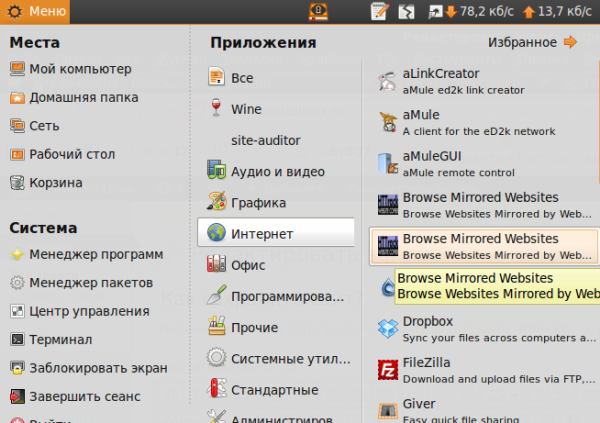Click upload speed 13,7 кб/с indicator

pyautogui.click(x=558, y=11)
